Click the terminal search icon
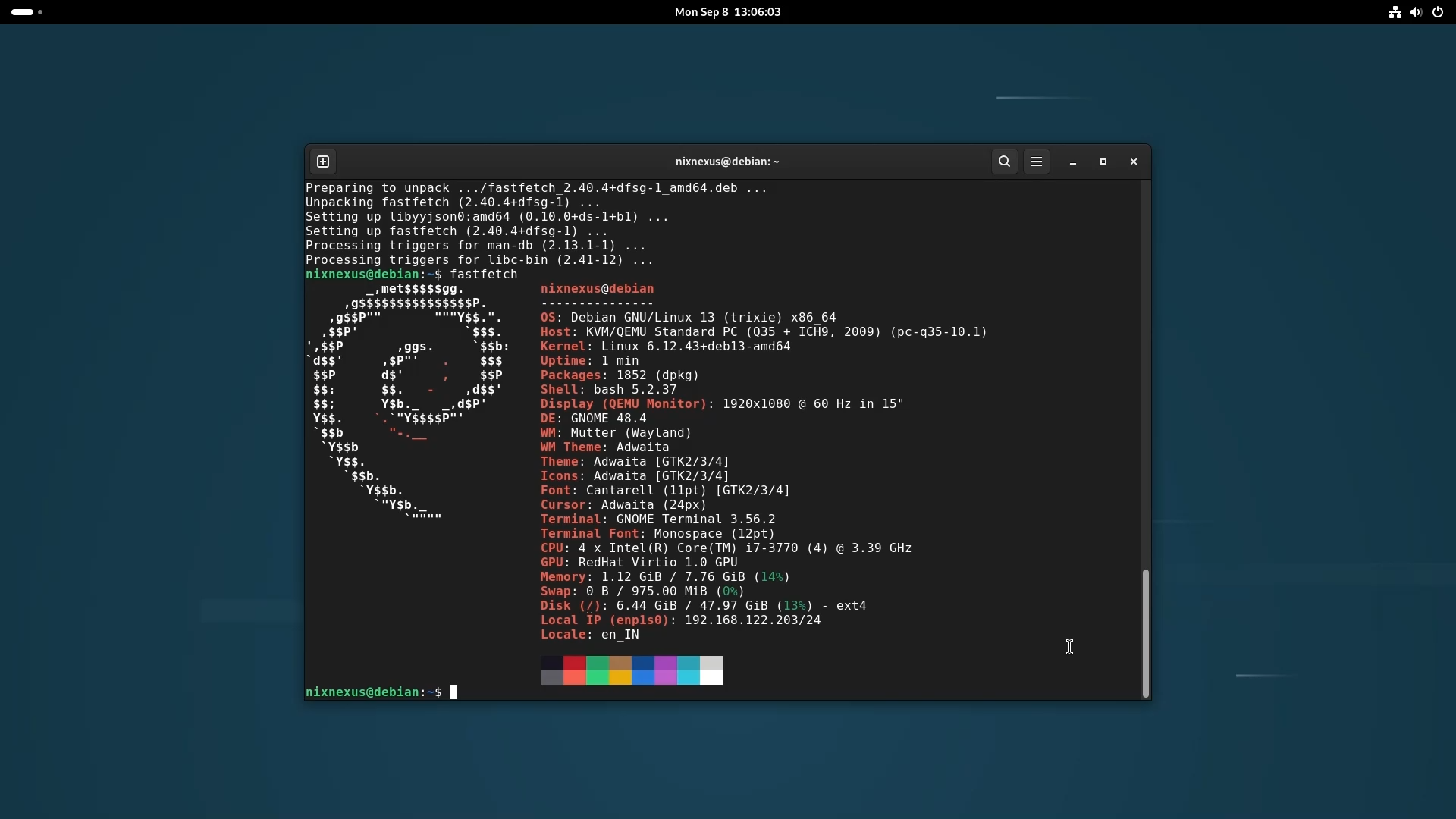 click(x=1005, y=162)
